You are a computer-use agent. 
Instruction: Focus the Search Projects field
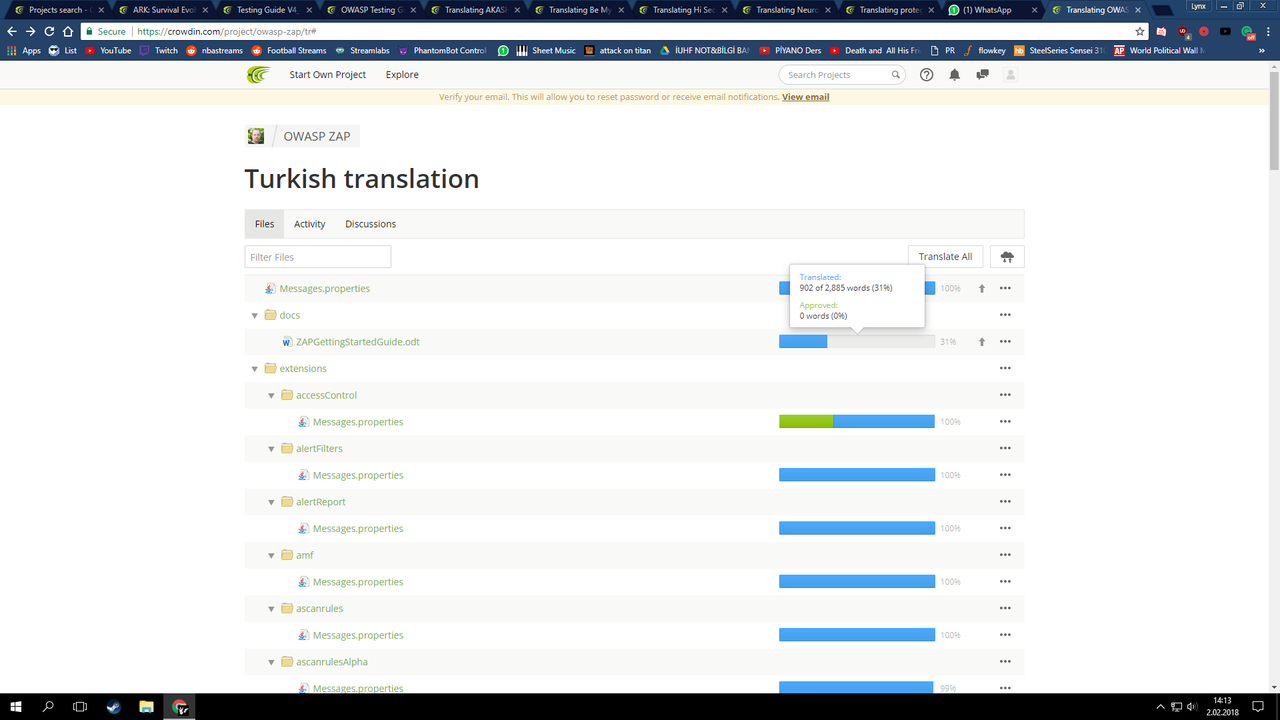842,75
